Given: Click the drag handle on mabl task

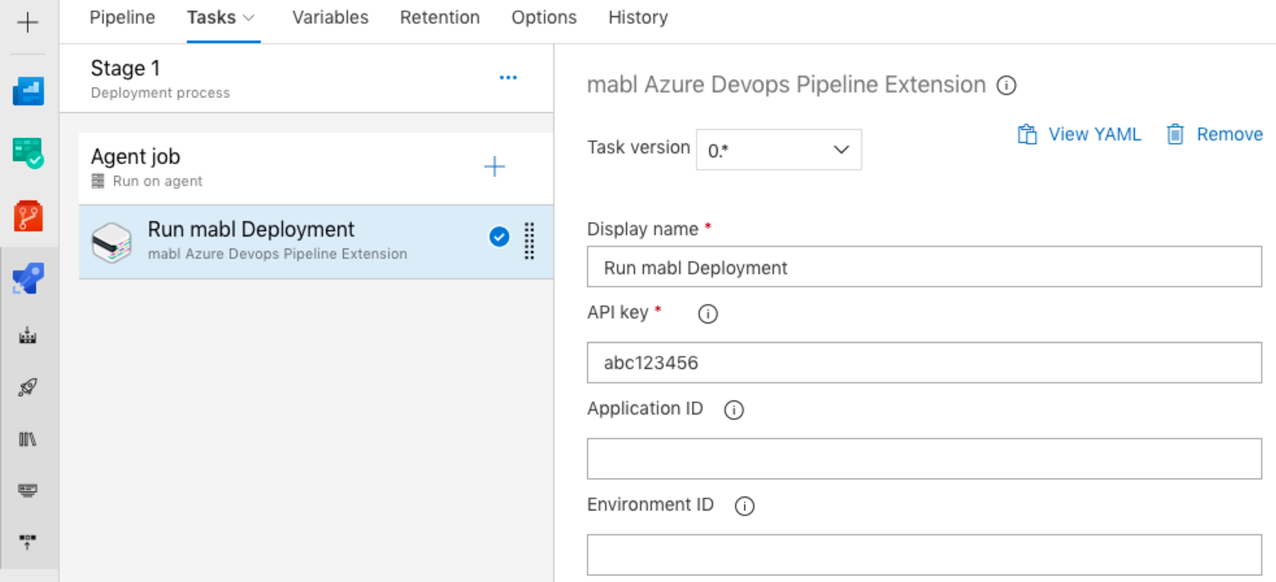Looking at the screenshot, I should point(529,241).
